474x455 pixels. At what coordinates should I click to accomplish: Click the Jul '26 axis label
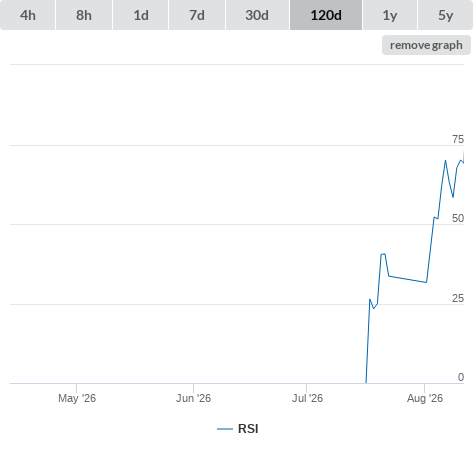tap(307, 398)
